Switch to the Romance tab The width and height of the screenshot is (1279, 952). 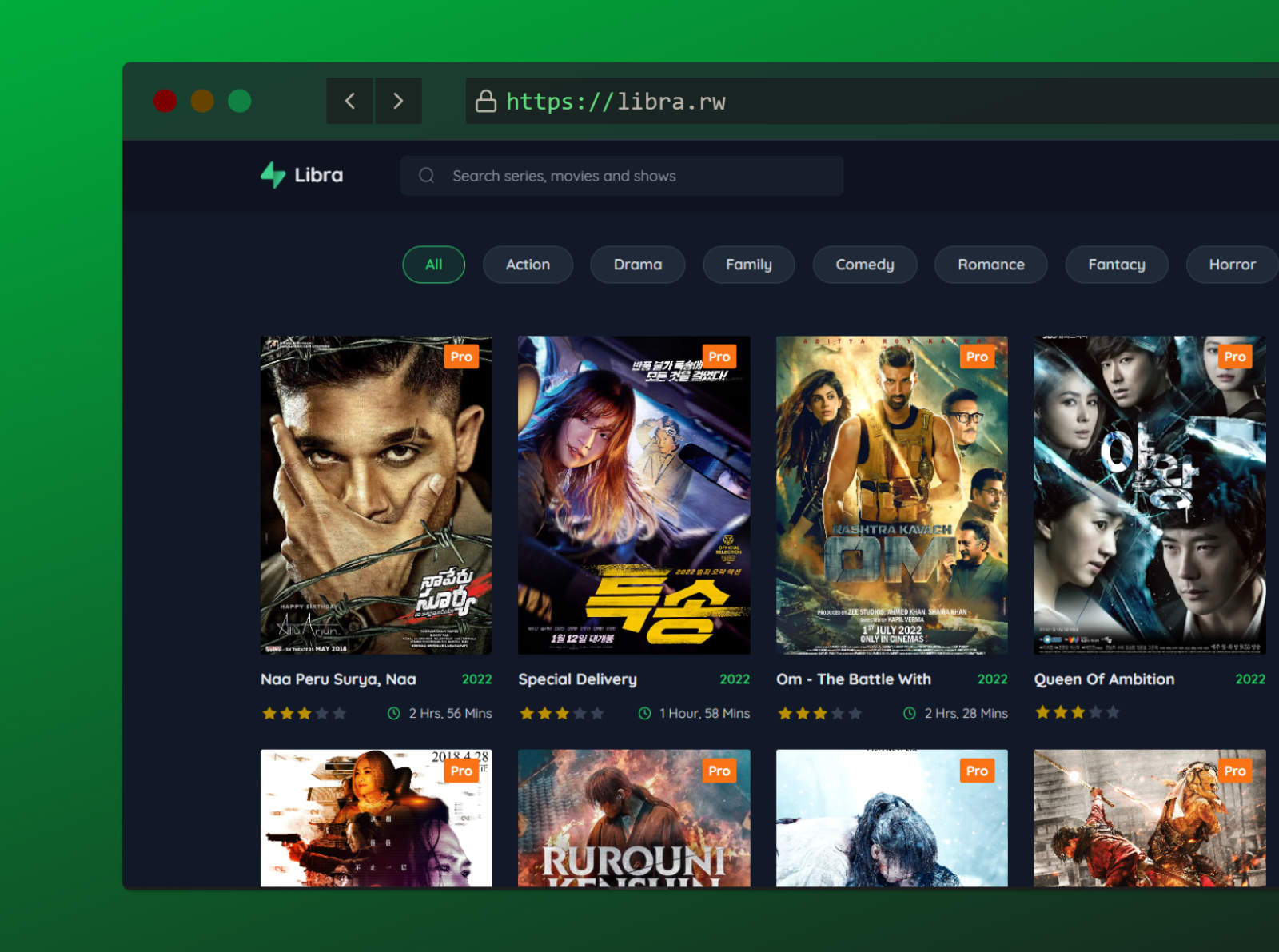click(990, 265)
